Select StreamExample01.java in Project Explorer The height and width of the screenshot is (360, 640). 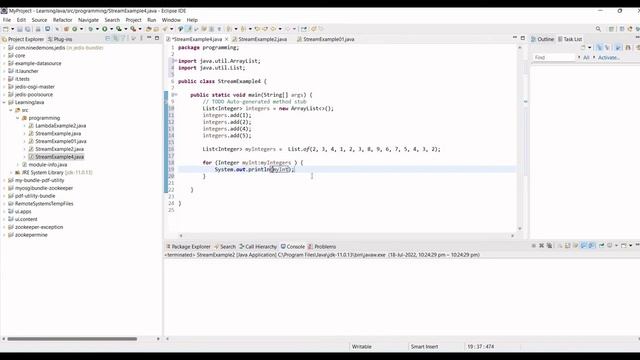[x=60, y=141]
